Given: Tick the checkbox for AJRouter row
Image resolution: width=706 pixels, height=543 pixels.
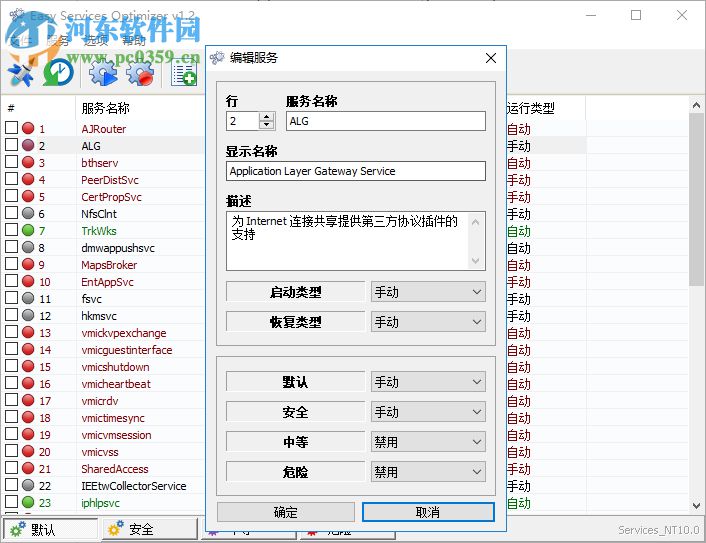Looking at the screenshot, I should tap(11, 128).
